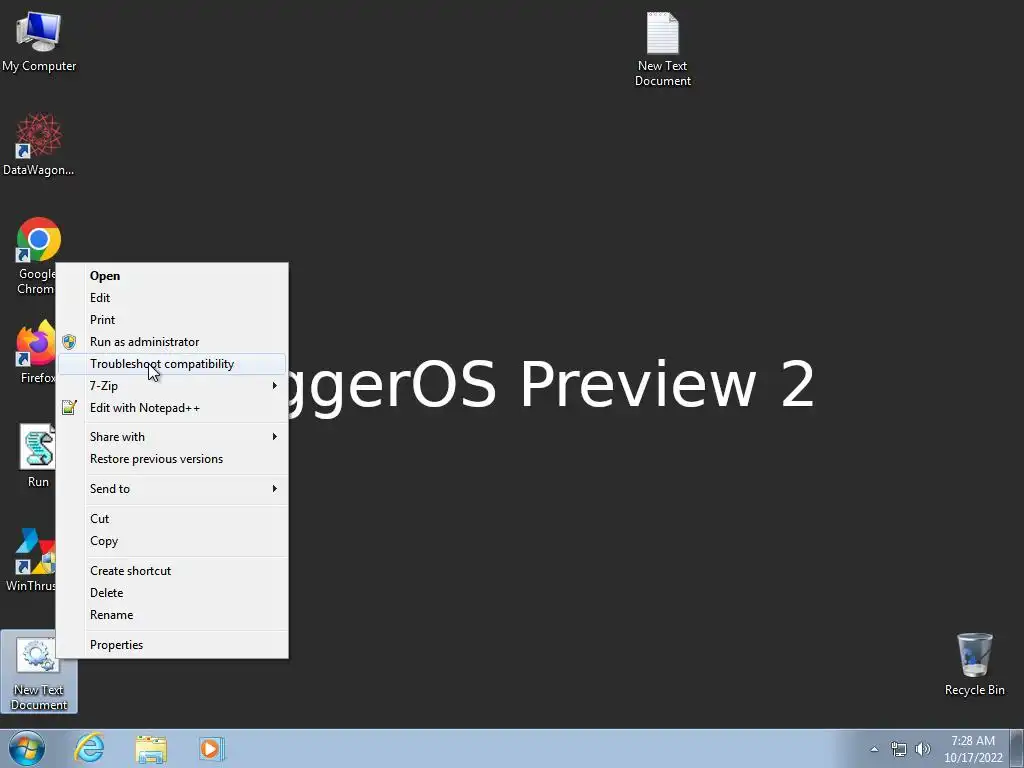
Task: Open the 7-Zip submenu
Action: 172,386
